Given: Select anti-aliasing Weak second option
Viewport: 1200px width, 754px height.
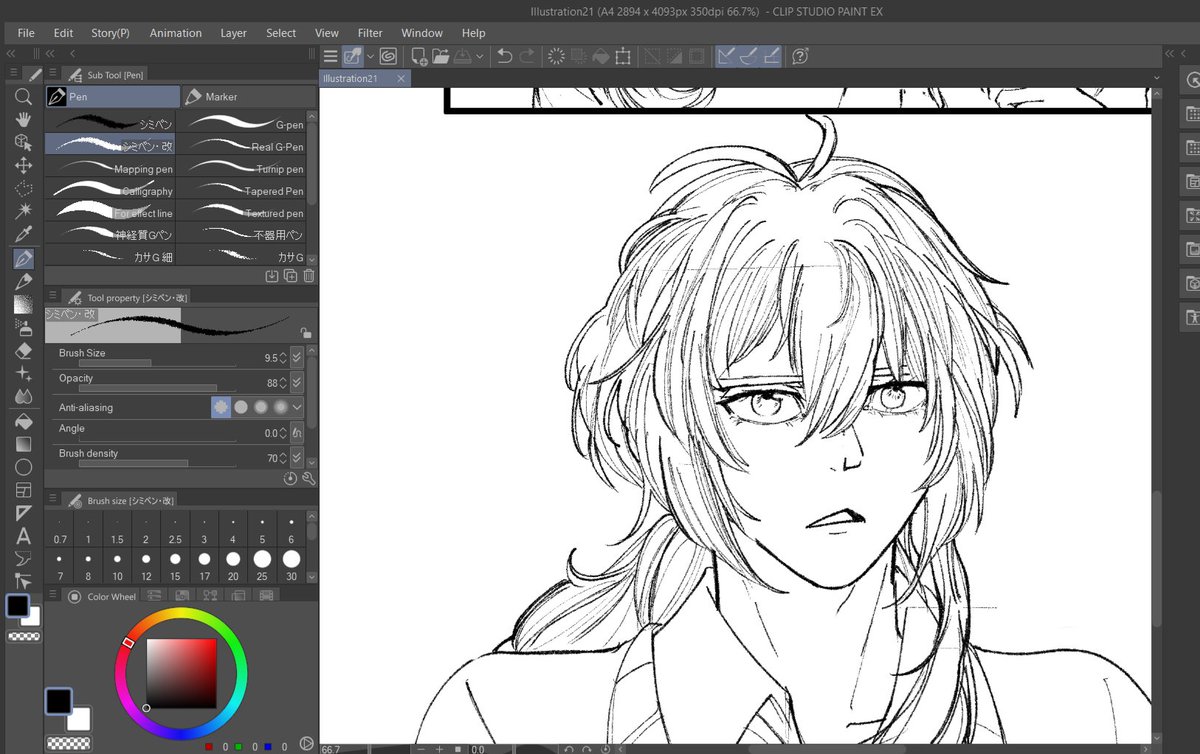Looking at the screenshot, I should click(241, 407).
